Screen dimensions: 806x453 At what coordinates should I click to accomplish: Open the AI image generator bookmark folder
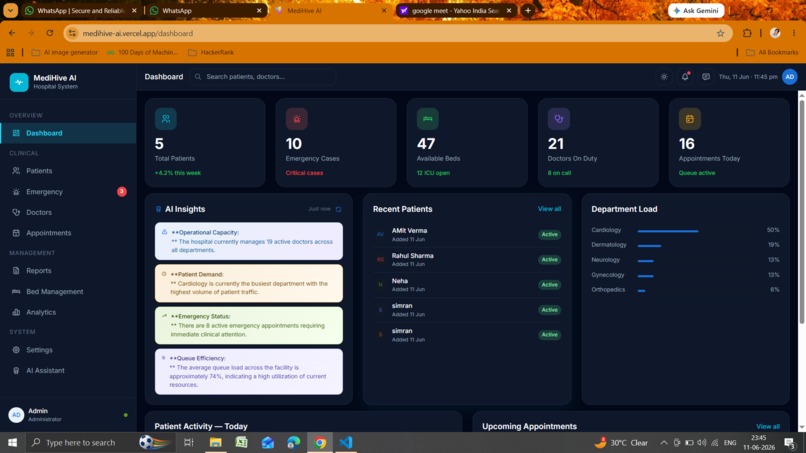pyautogui.click(x=64, y=52)
